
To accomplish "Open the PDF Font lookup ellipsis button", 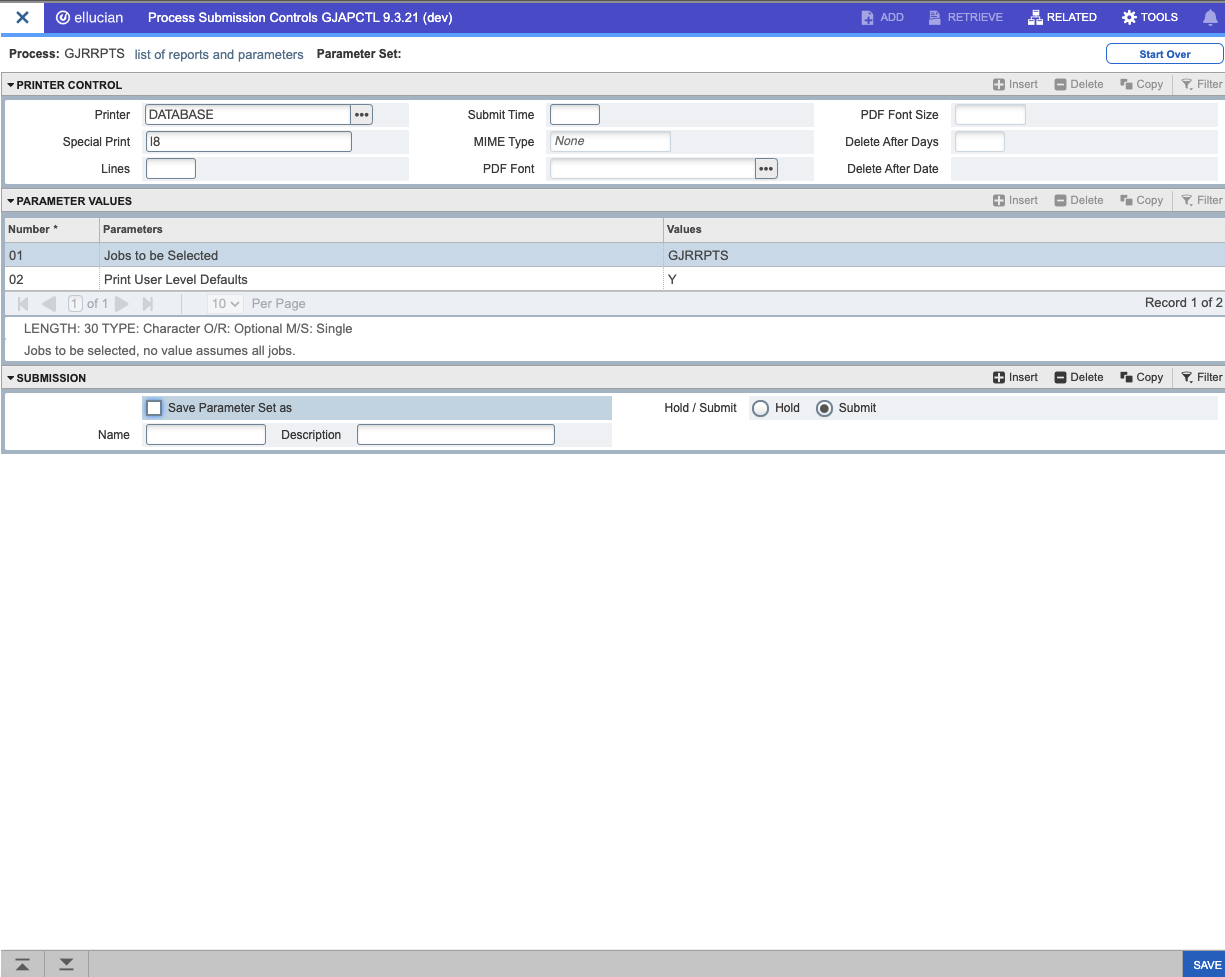I will (x=766, y=169).
